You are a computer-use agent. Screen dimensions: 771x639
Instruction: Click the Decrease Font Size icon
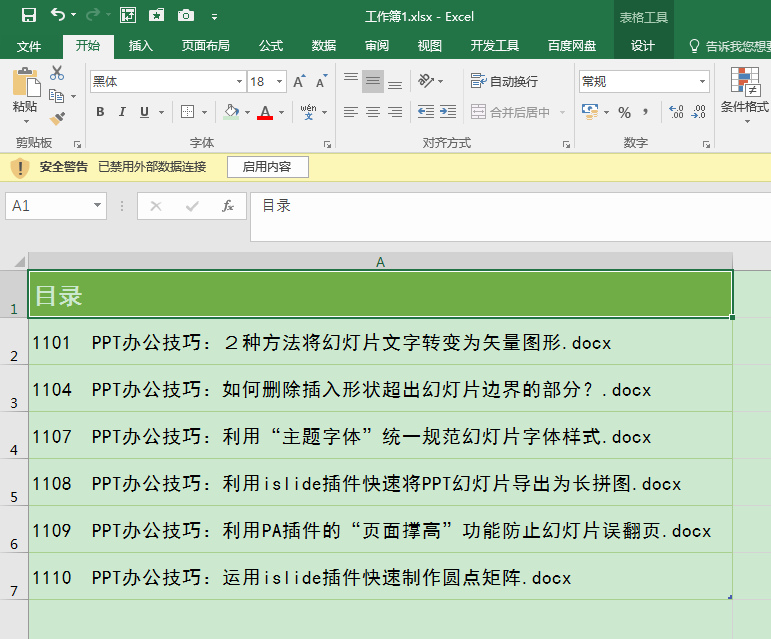coord(322,82)
